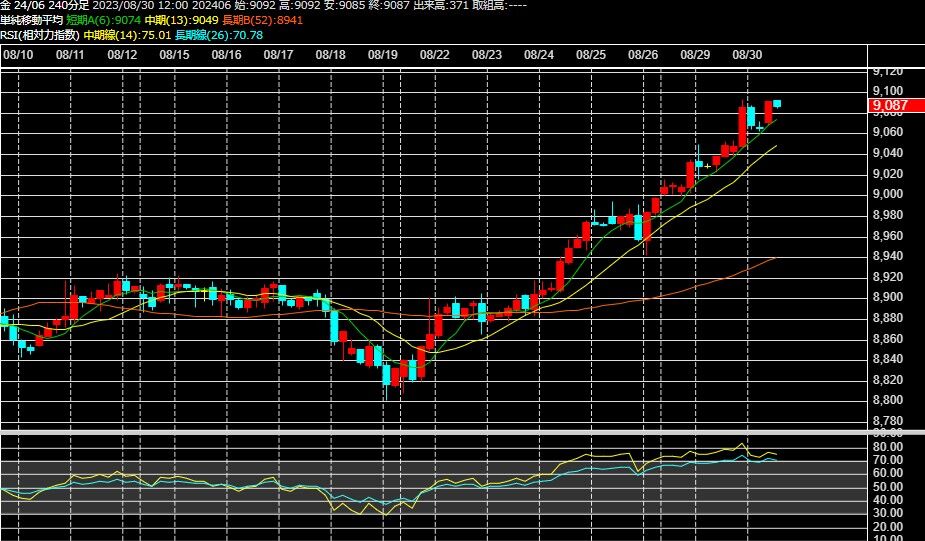The height and width of the screenshot is (541, 925).
Task: Click the RSI 40.00 axis label
Action: click(x=888, y=500)
